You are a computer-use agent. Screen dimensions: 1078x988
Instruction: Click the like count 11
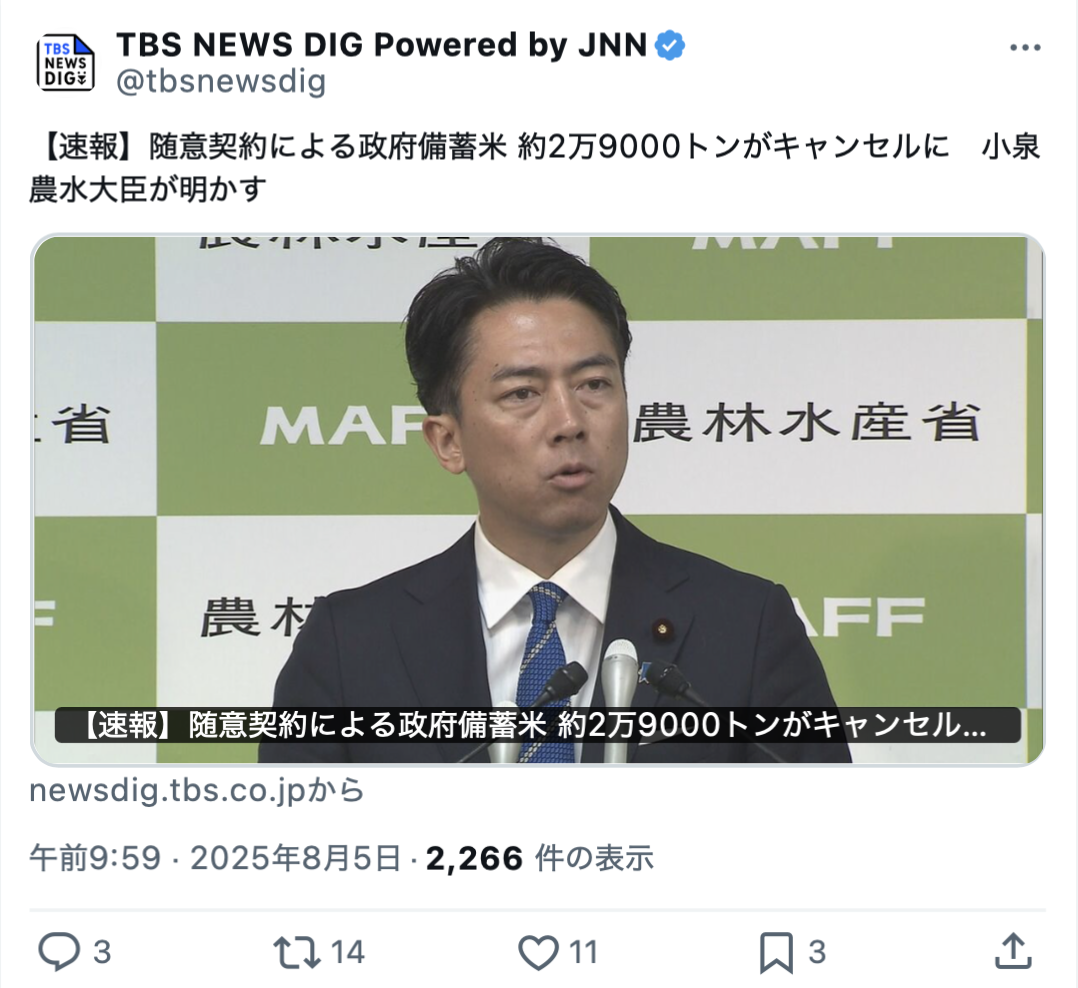(583, 952)
